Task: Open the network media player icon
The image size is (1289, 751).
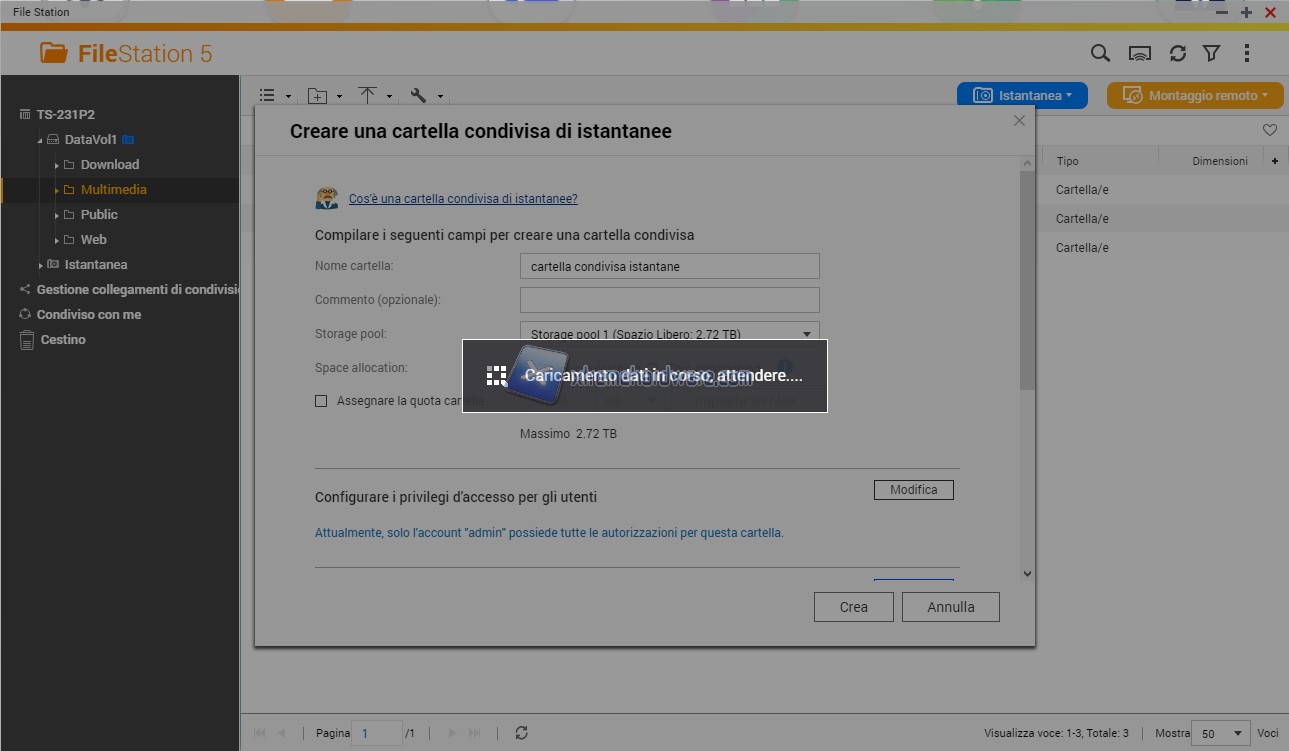Action: pos(1139,54)
